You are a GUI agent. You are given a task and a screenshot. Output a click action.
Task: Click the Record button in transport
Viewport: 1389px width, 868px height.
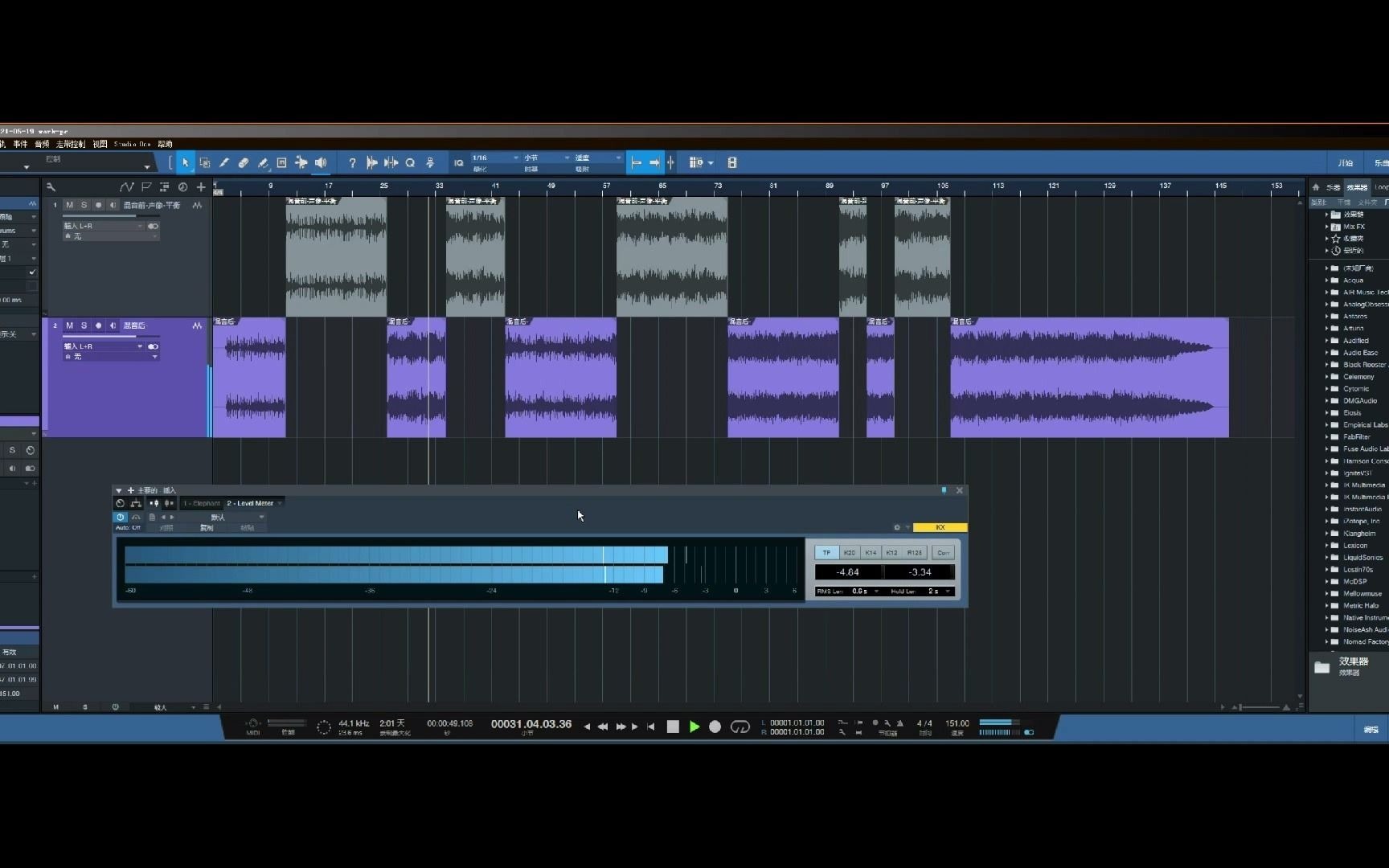(x=715, y=727)
